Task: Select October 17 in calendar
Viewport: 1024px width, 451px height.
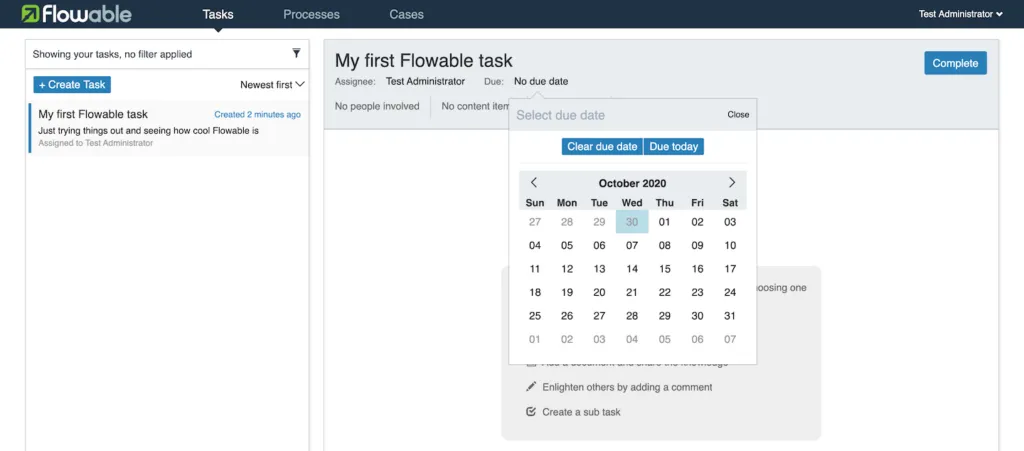Action: [x=730, y=269]
